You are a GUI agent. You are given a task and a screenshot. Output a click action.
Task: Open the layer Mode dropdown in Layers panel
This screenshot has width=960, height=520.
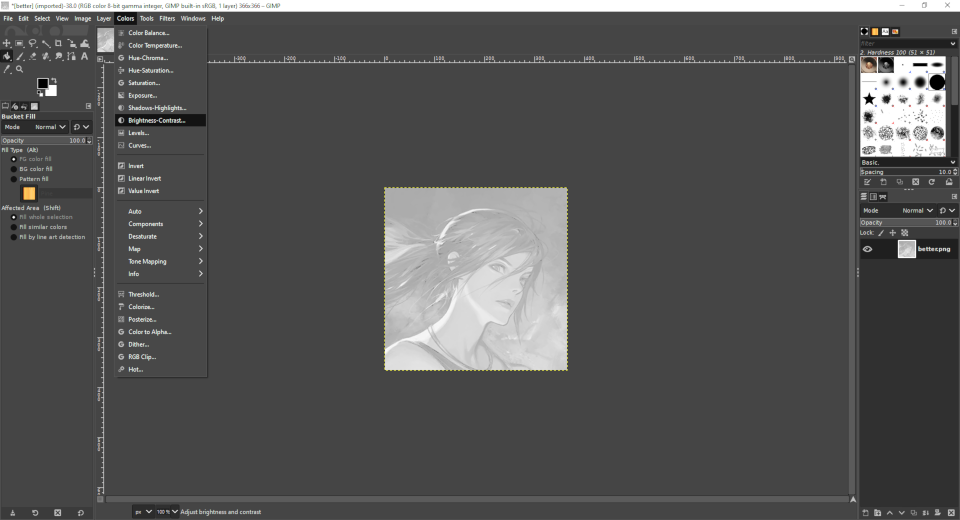pos(918,211)
